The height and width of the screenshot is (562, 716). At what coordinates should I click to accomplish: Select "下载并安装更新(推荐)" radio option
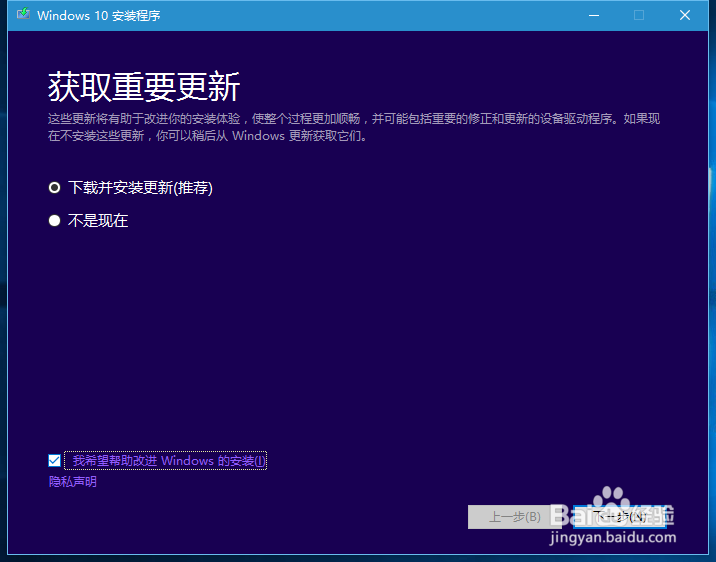(x=54, y=188)
